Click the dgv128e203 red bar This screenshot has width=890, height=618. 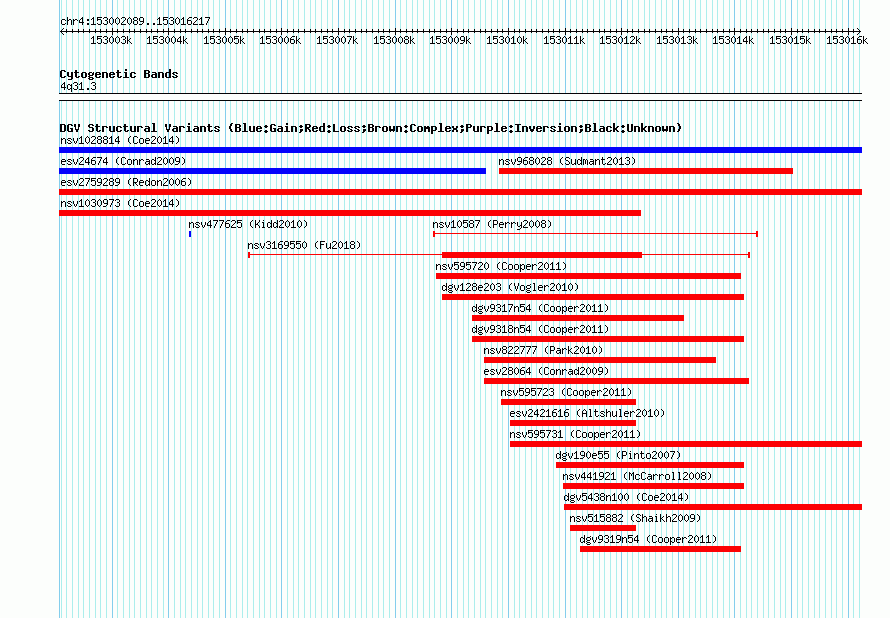tap(593, 297)
